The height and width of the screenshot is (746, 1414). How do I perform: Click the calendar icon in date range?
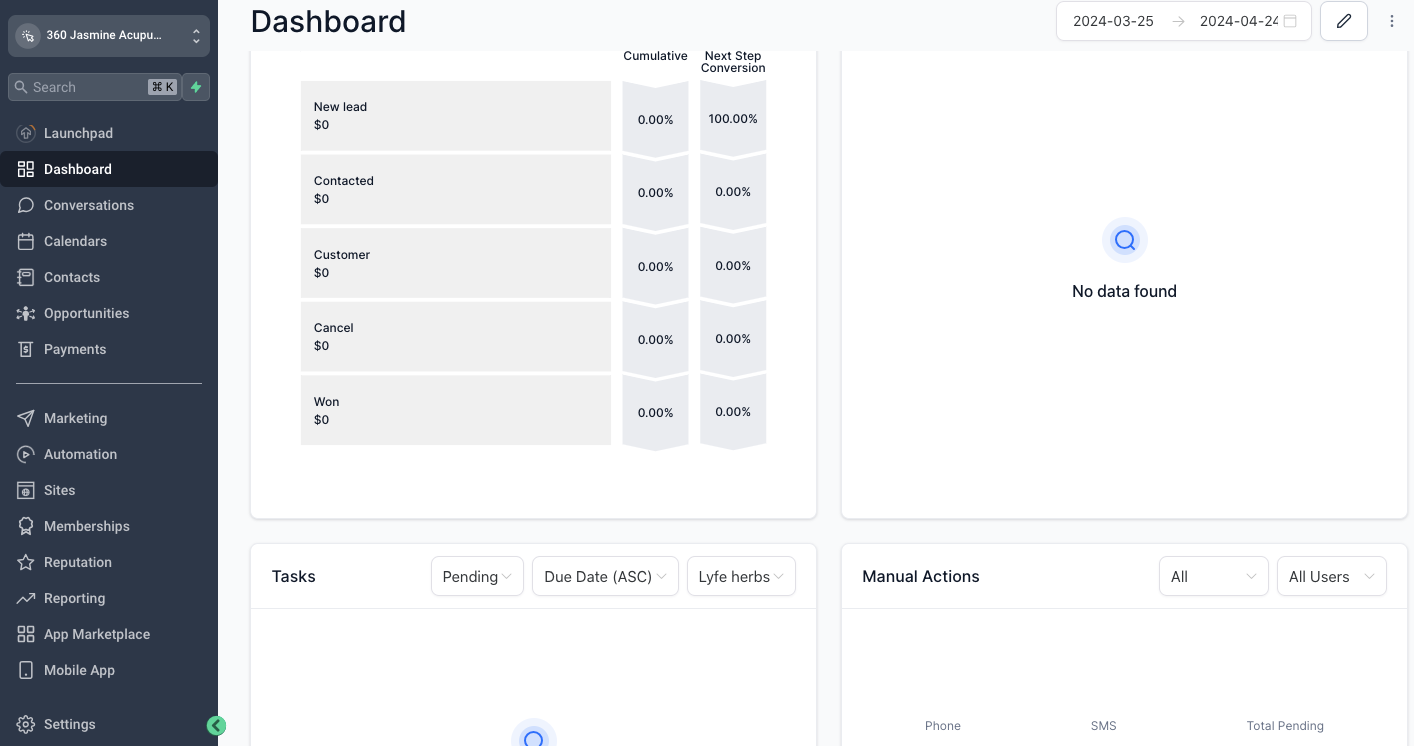coord(1290,21)
